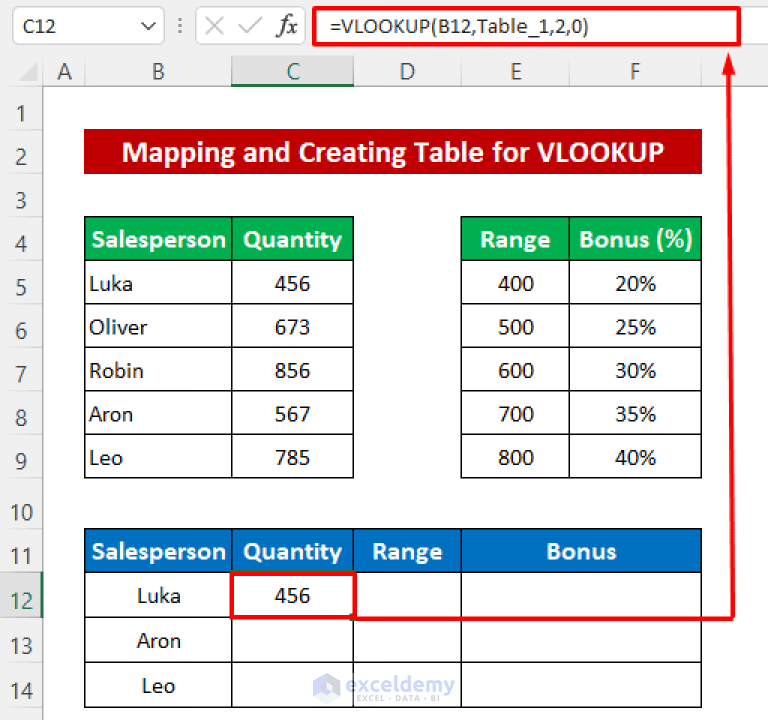Screen dimensions: 768x720
Task: Select column A header
Action: coord(64,72)
